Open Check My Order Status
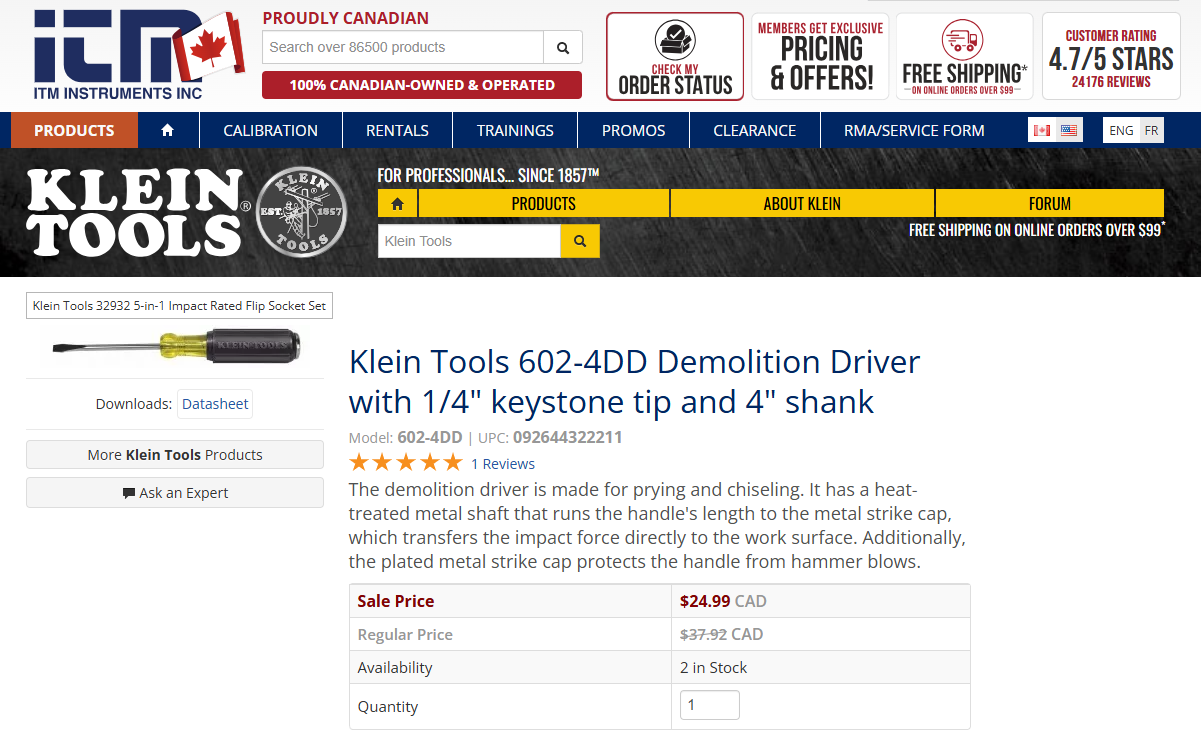Screen dimensions: 1201x739 [674, 55]
